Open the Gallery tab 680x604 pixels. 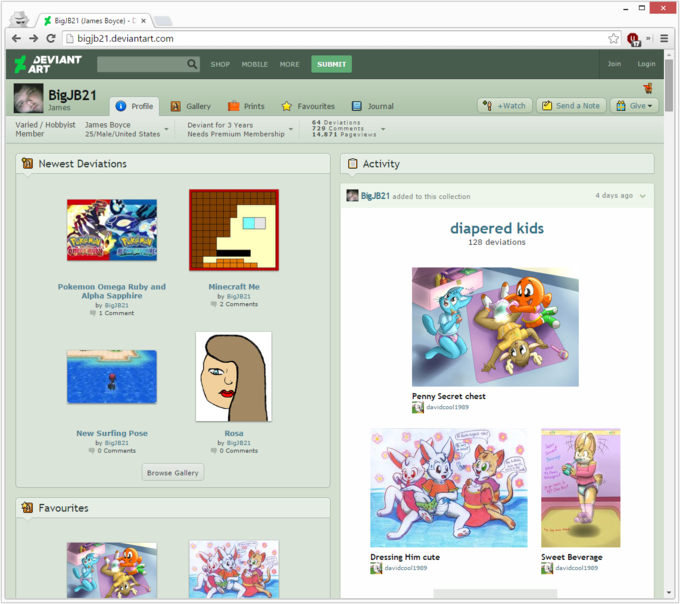click(190, 106)
